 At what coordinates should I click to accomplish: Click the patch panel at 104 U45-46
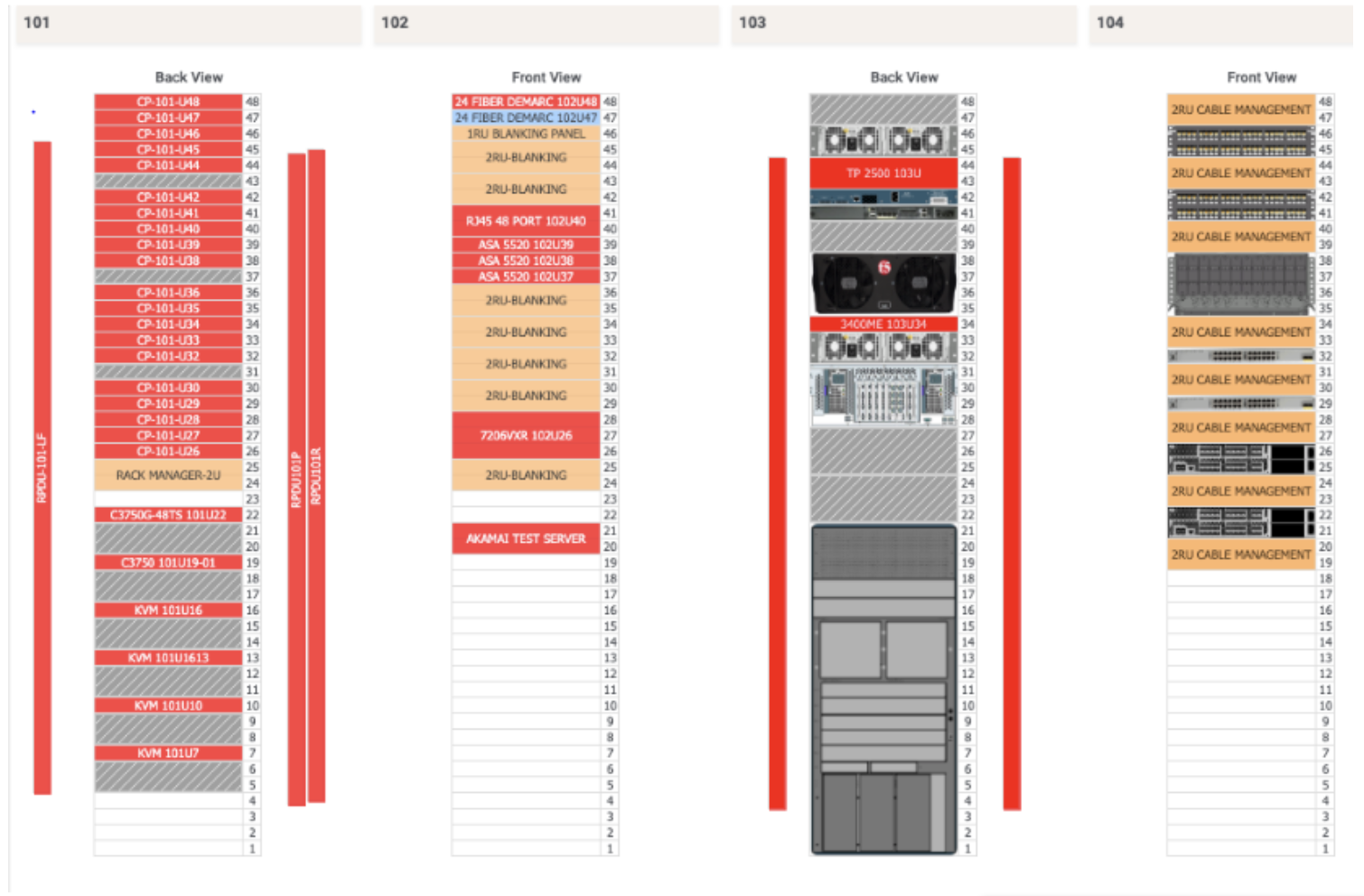coord(1241,141)
